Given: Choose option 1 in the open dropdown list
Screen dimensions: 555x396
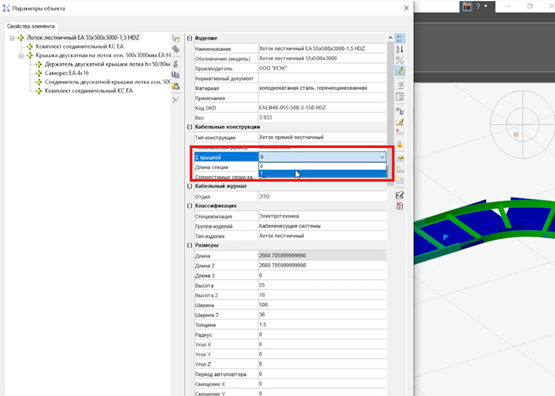Looking at the screenshot, I should (322, 173).
